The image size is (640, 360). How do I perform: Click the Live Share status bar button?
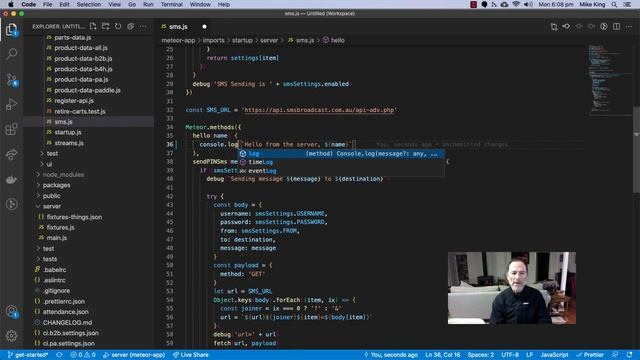coord(191,355)
